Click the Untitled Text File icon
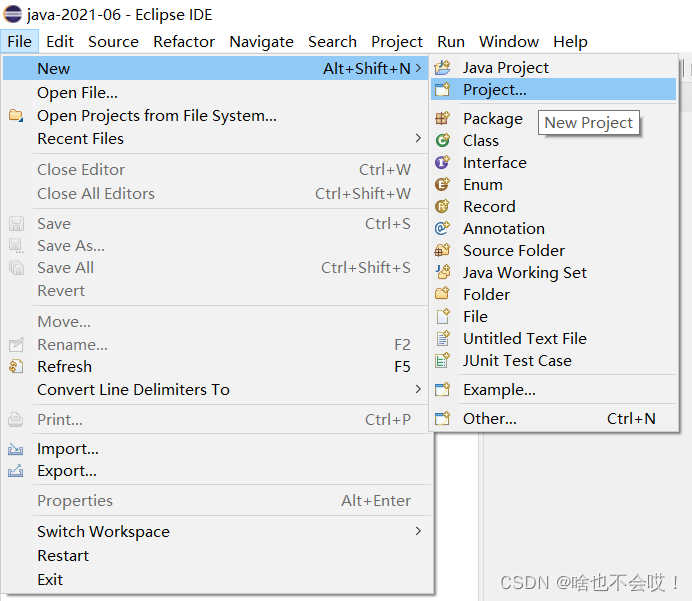 442,338
